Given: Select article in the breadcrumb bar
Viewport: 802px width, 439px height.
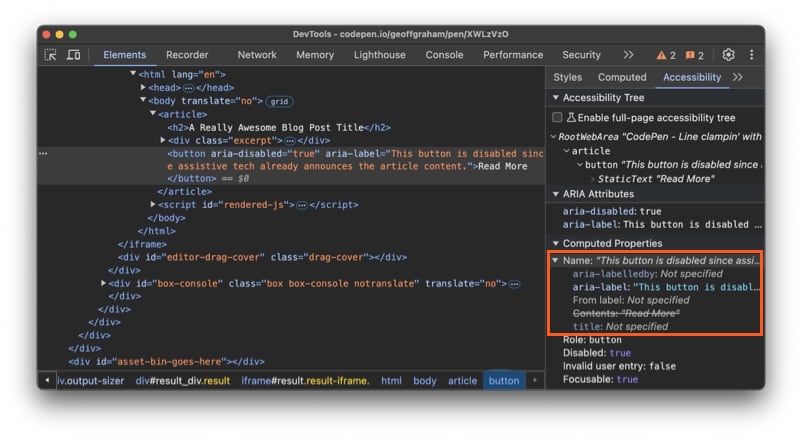Looking at the screenshot, I should click(x=462, y=381).
